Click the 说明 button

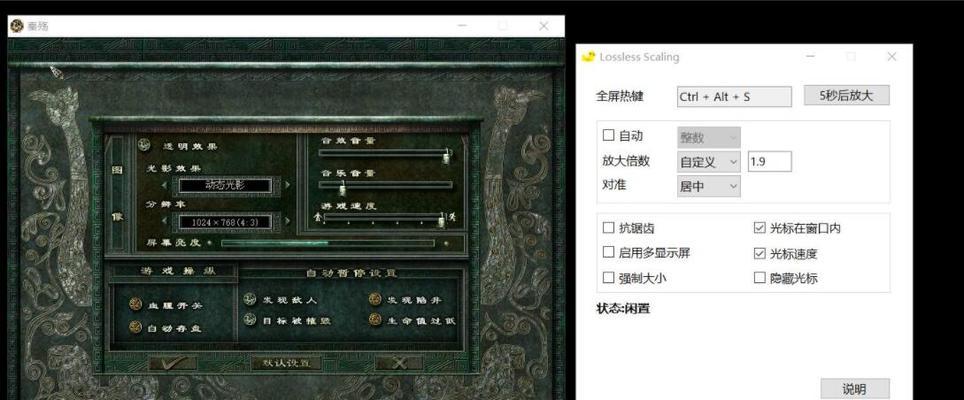pos(855,388)
